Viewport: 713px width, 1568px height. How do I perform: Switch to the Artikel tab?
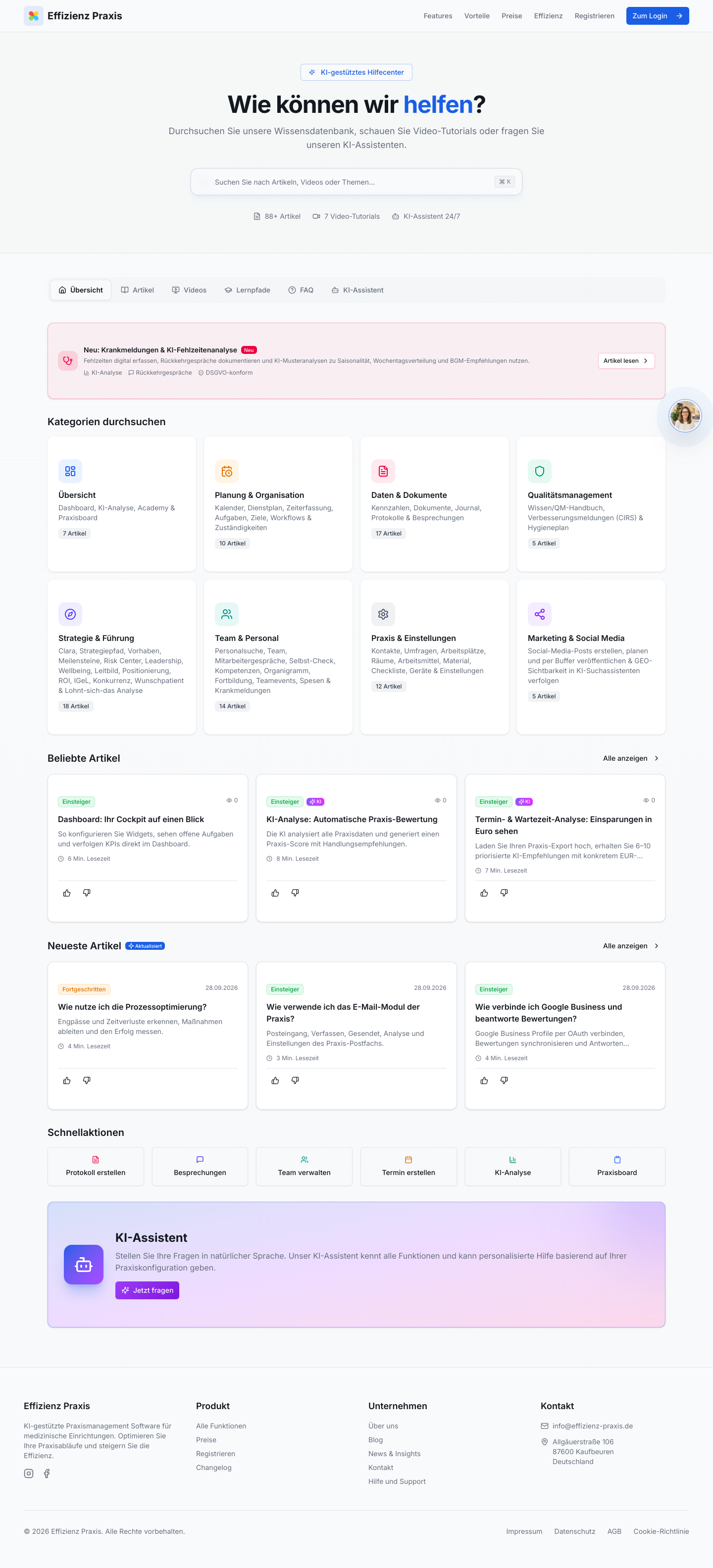click(x=138, y=291)
